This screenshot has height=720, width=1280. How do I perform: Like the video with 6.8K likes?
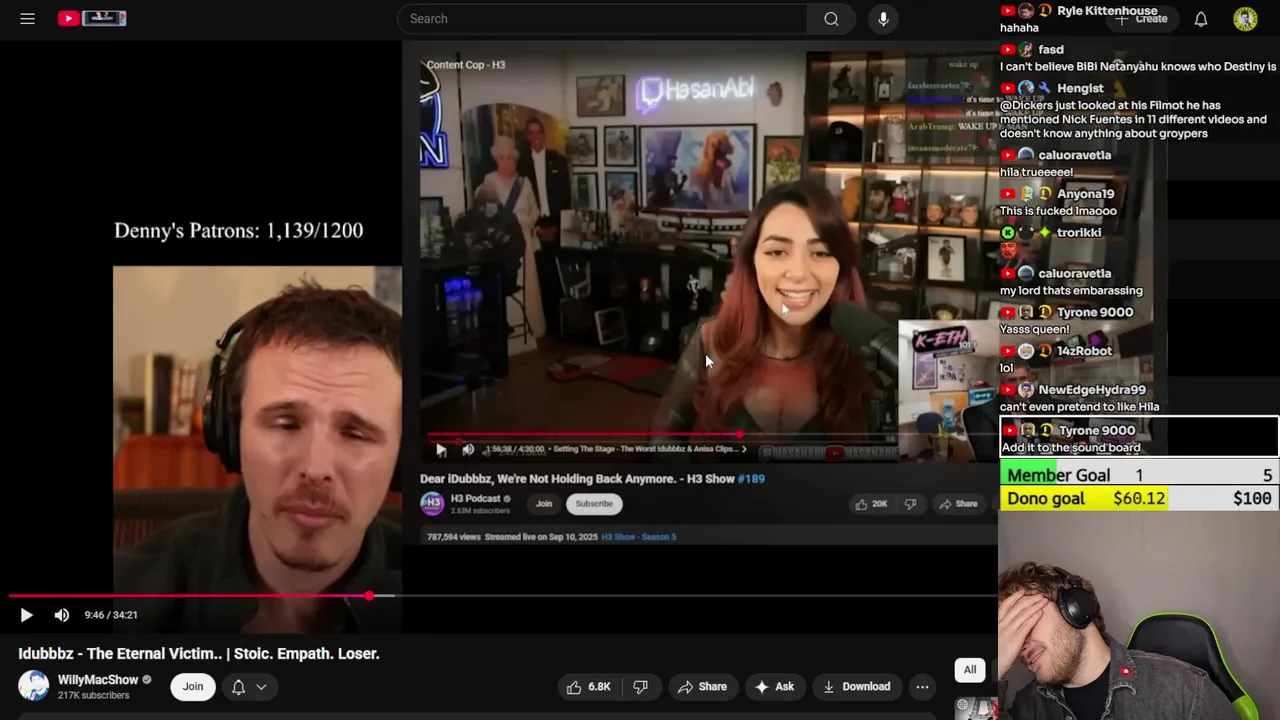(x=588, y=686)
